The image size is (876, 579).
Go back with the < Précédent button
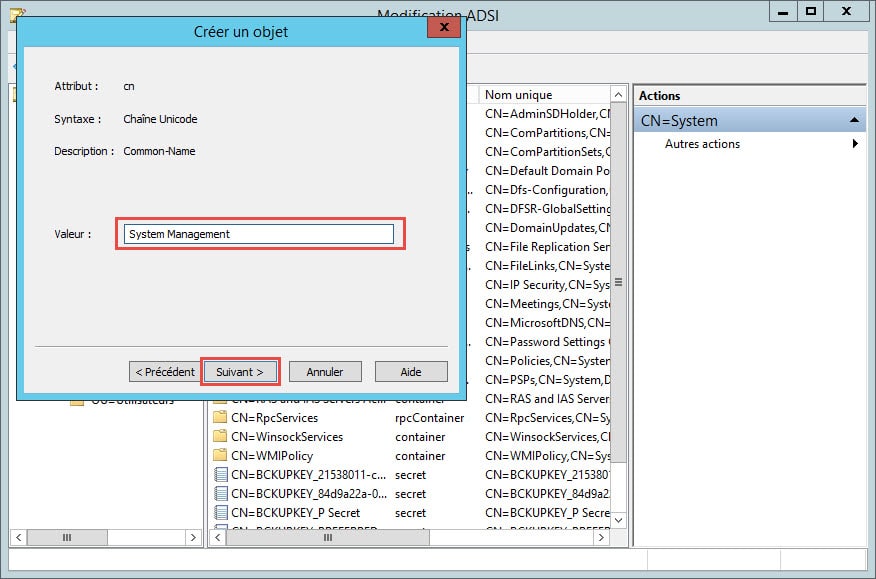click(x=164, y=372)
